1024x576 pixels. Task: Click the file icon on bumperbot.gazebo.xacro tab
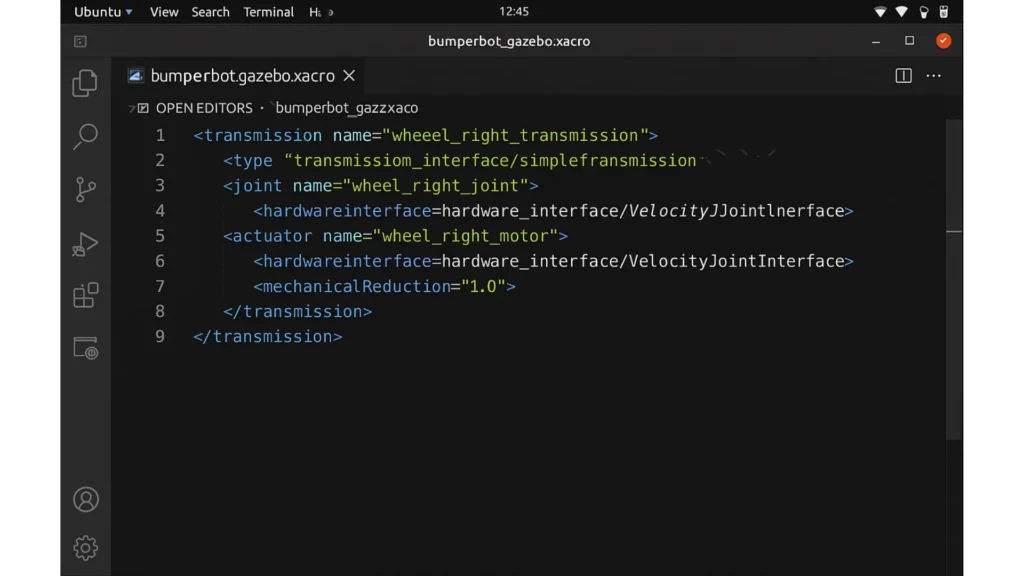pos(136,76)
